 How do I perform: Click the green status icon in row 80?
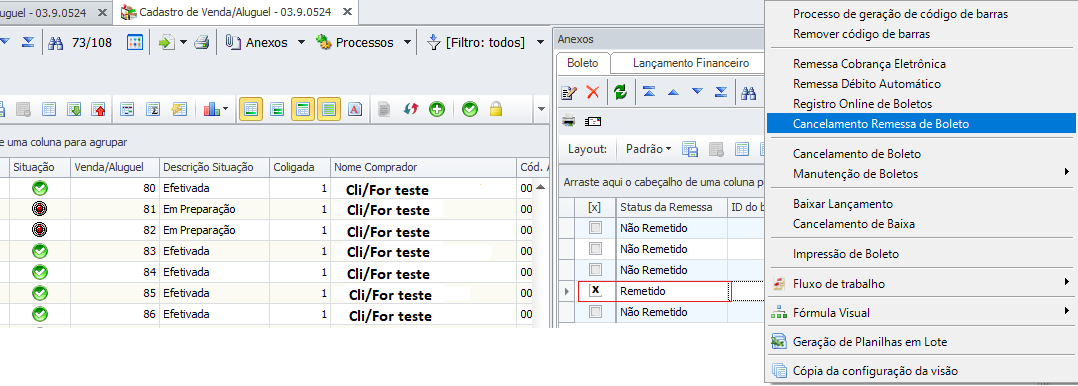pos(40,188)
